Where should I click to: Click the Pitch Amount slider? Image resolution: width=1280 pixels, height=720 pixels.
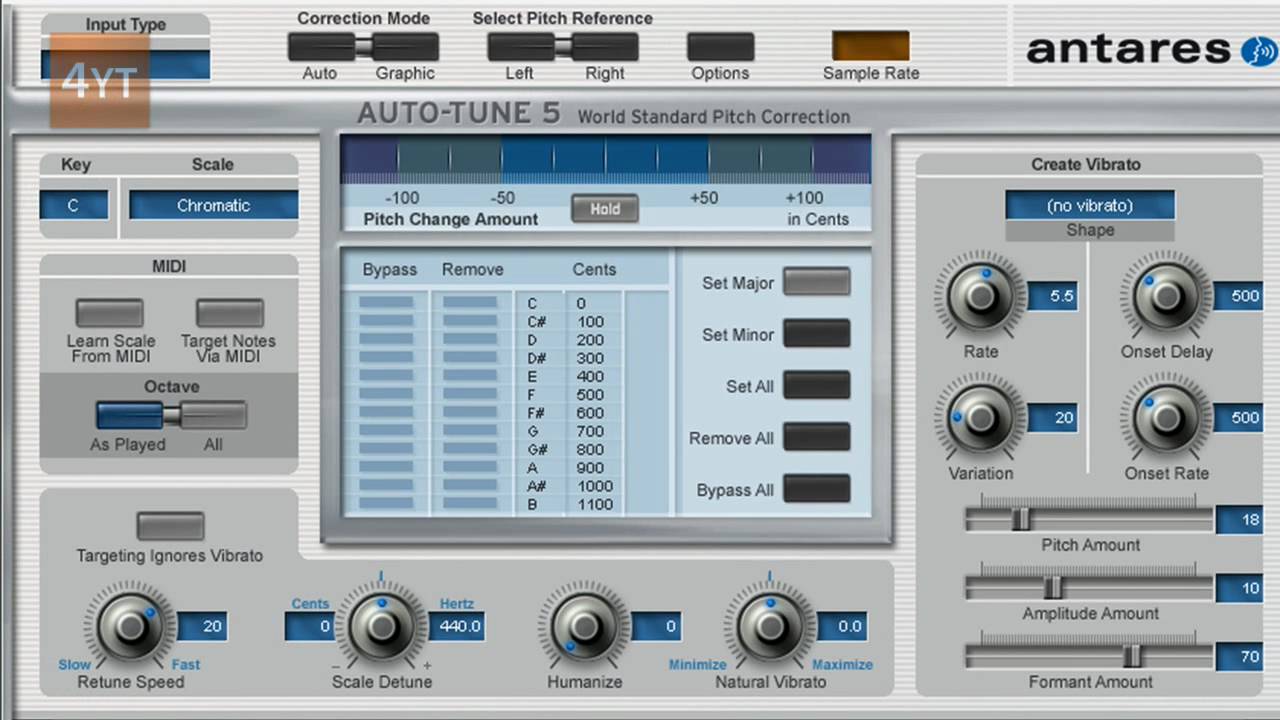point(1090,519)
